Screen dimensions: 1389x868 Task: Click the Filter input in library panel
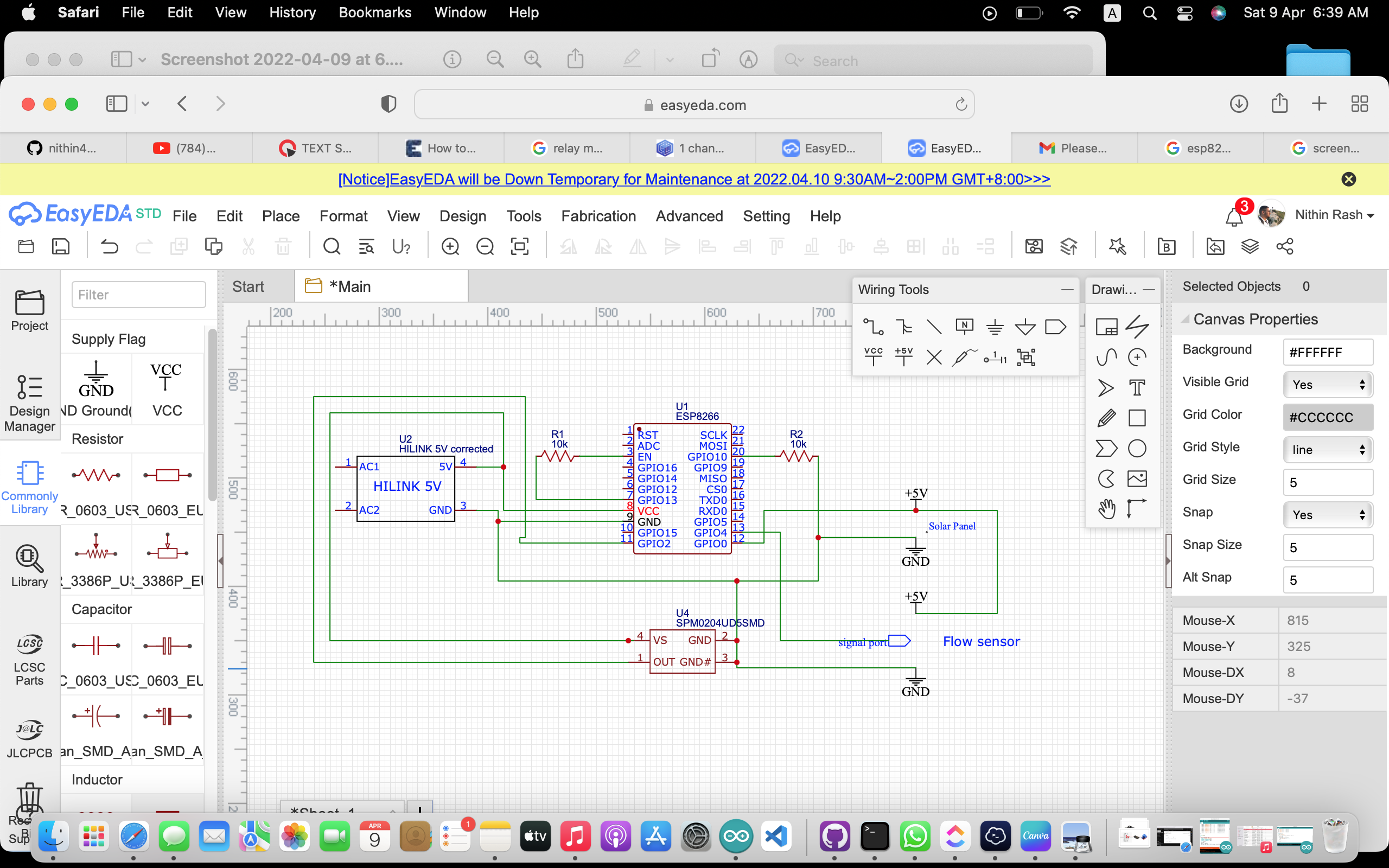point(138,295)
